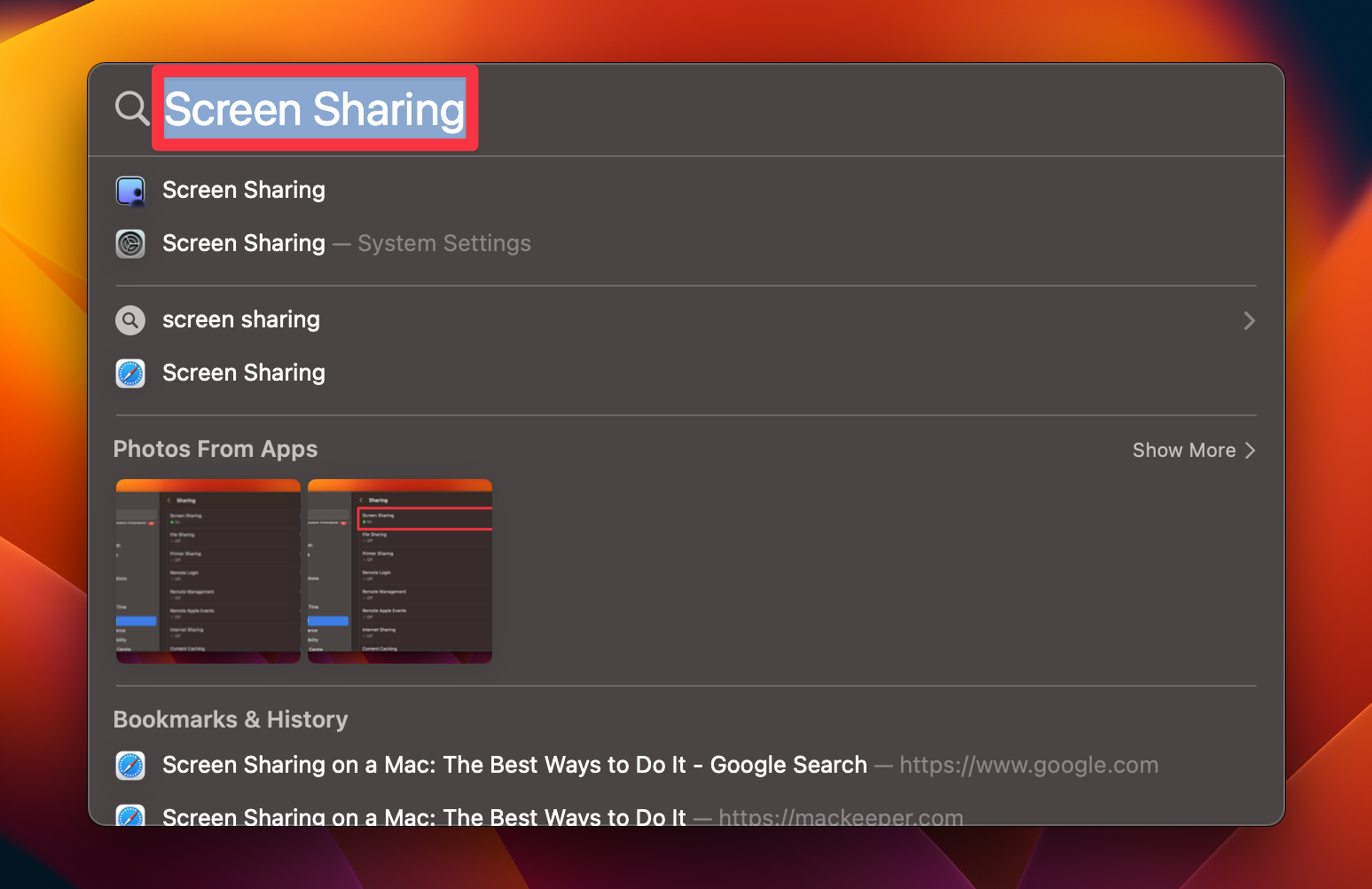
Task: Select the Safari 'Screen Sharing' website result
Action: [243, 373]
